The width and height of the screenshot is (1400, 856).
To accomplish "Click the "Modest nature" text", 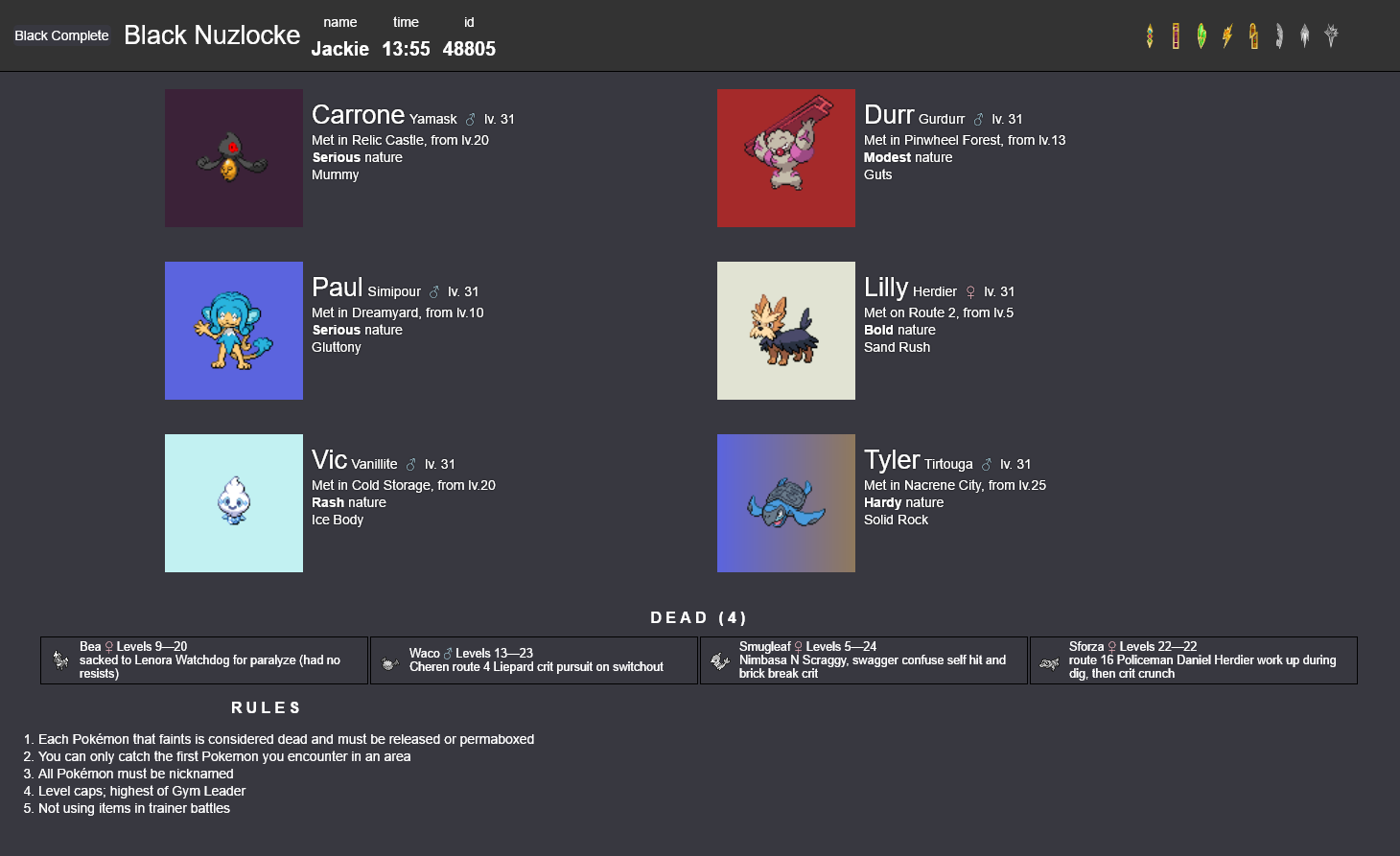I will pos(908,157).
